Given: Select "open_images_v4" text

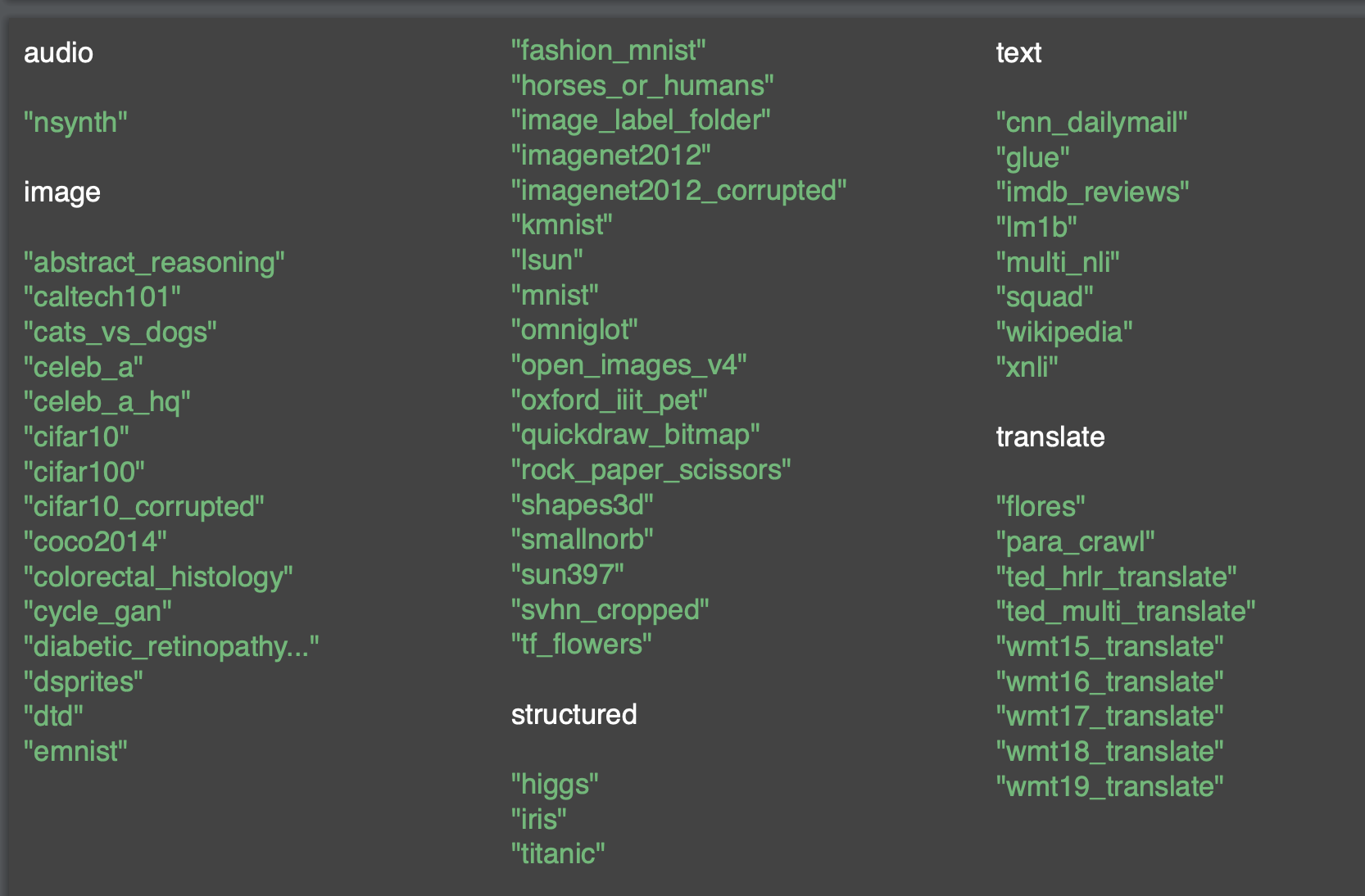Looking at the screenshot, I should [x=629, y=365].
